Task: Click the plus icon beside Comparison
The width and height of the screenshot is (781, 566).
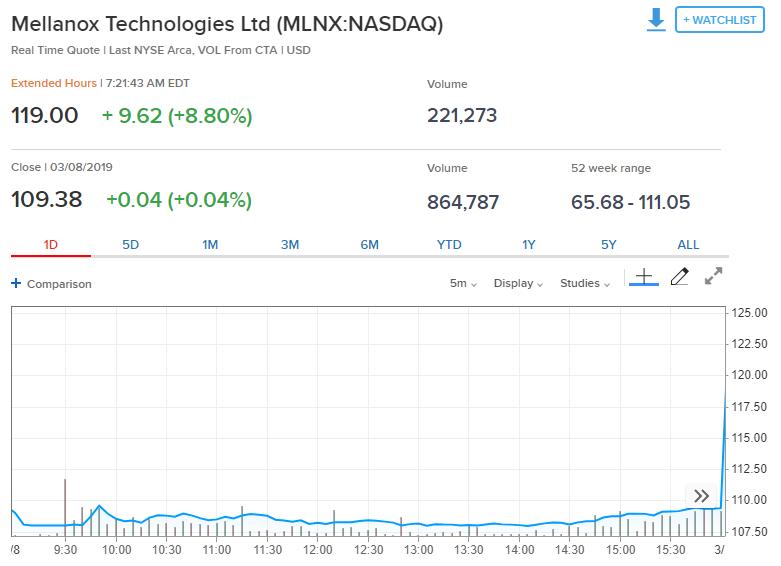Action: pyautogui.click(x=16, y=283)
